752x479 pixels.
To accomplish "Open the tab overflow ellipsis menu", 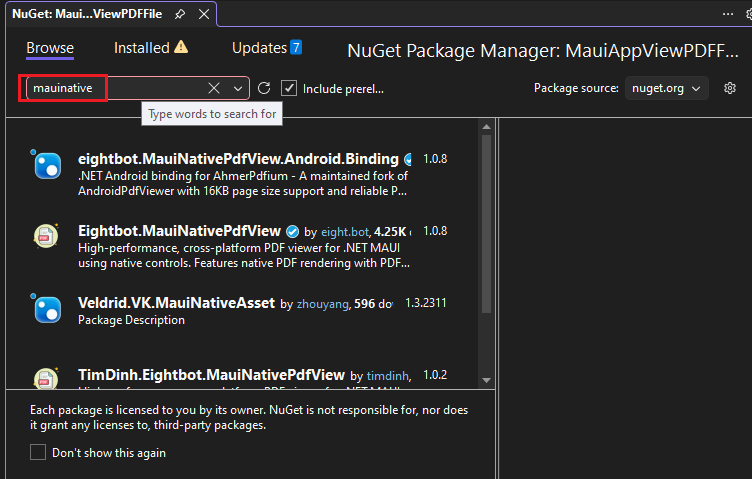I will (x=728, y=14).
